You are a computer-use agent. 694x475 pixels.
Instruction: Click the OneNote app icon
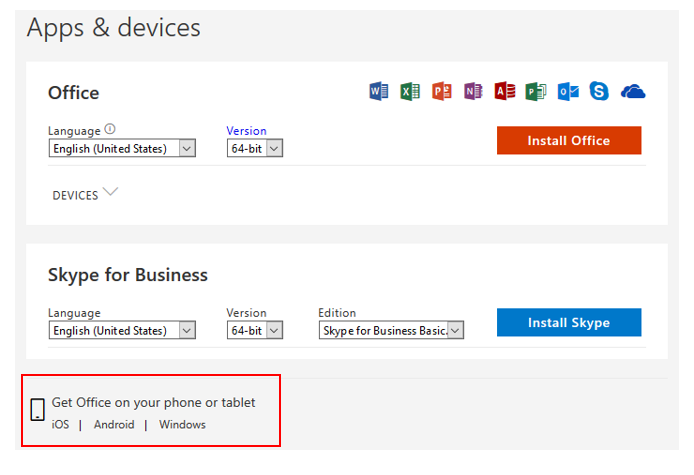coord(473,91)
